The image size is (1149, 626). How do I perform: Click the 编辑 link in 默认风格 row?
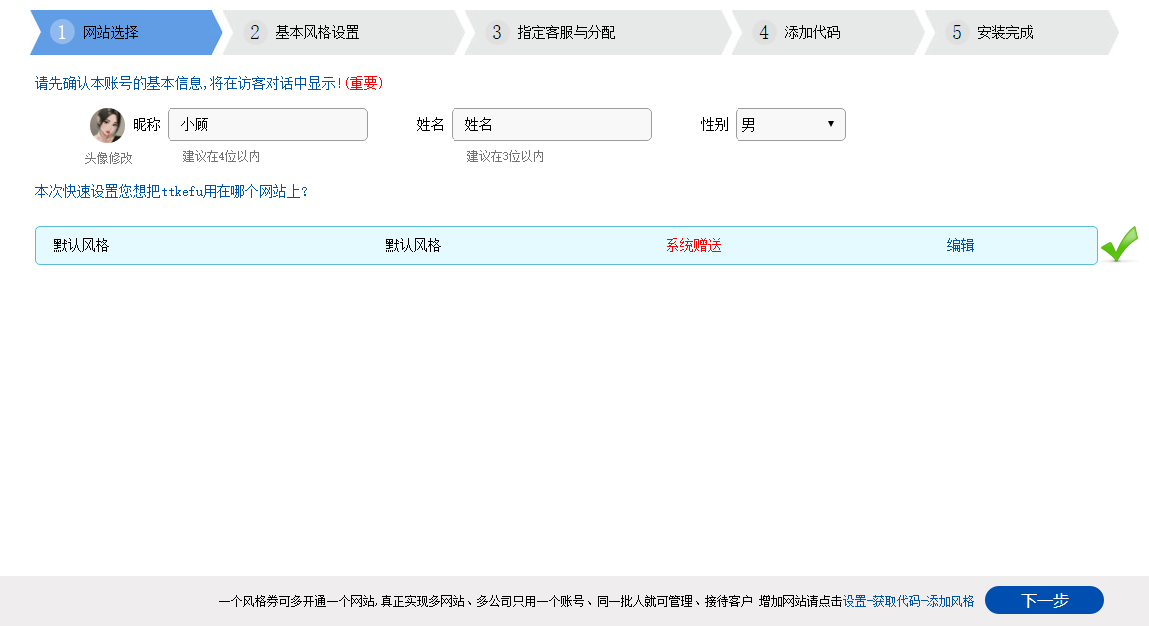click(960, 246)
